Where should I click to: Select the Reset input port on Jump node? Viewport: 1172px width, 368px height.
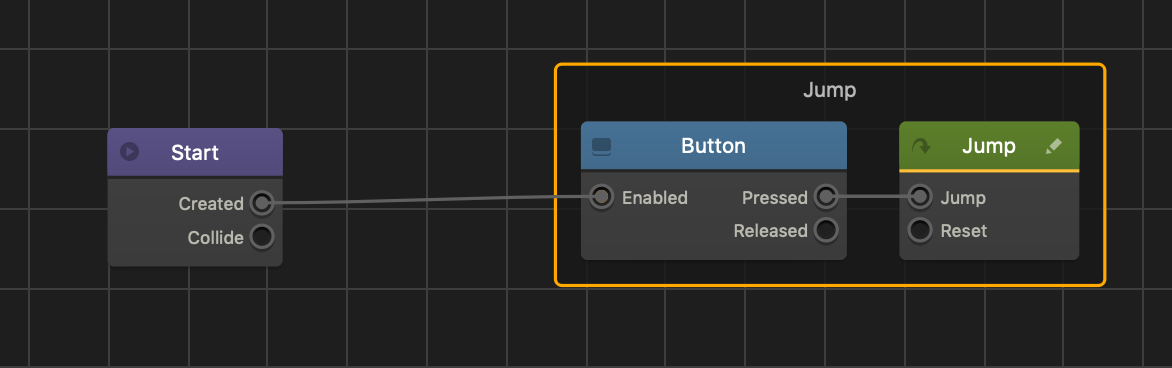click(920, 230)
